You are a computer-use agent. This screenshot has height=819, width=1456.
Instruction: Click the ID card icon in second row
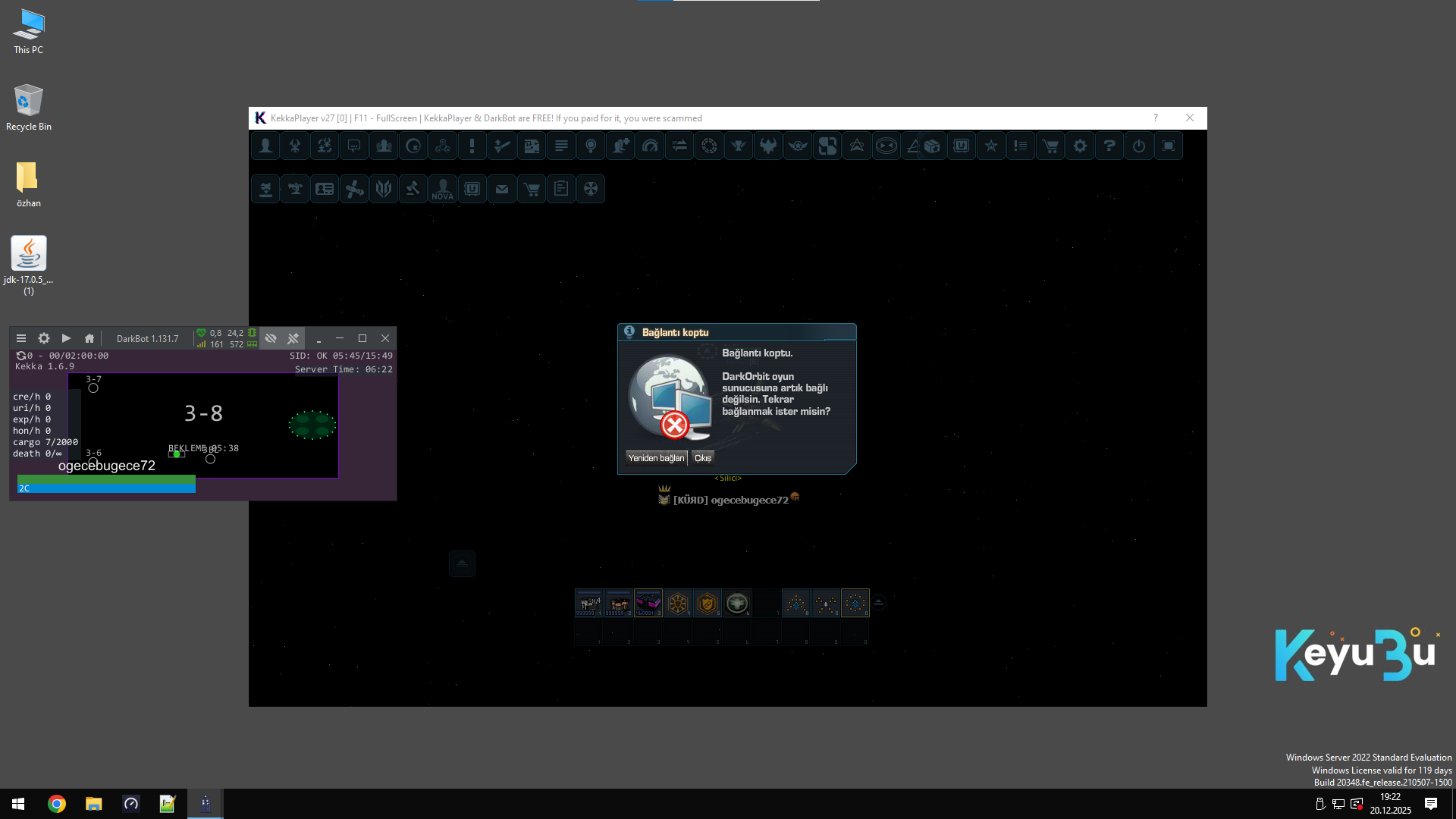(325, 189)
